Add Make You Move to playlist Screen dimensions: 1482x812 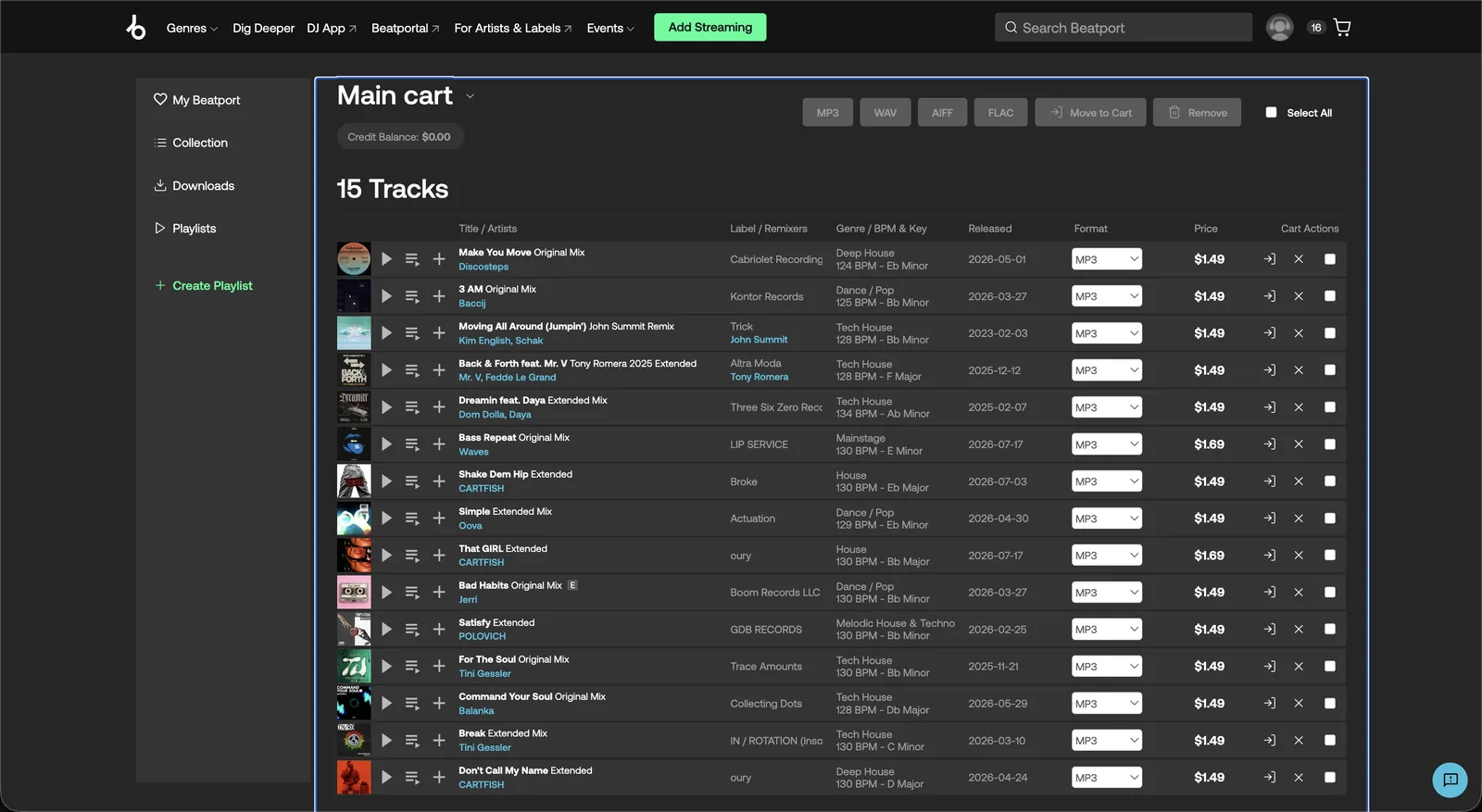coord(439,259)
